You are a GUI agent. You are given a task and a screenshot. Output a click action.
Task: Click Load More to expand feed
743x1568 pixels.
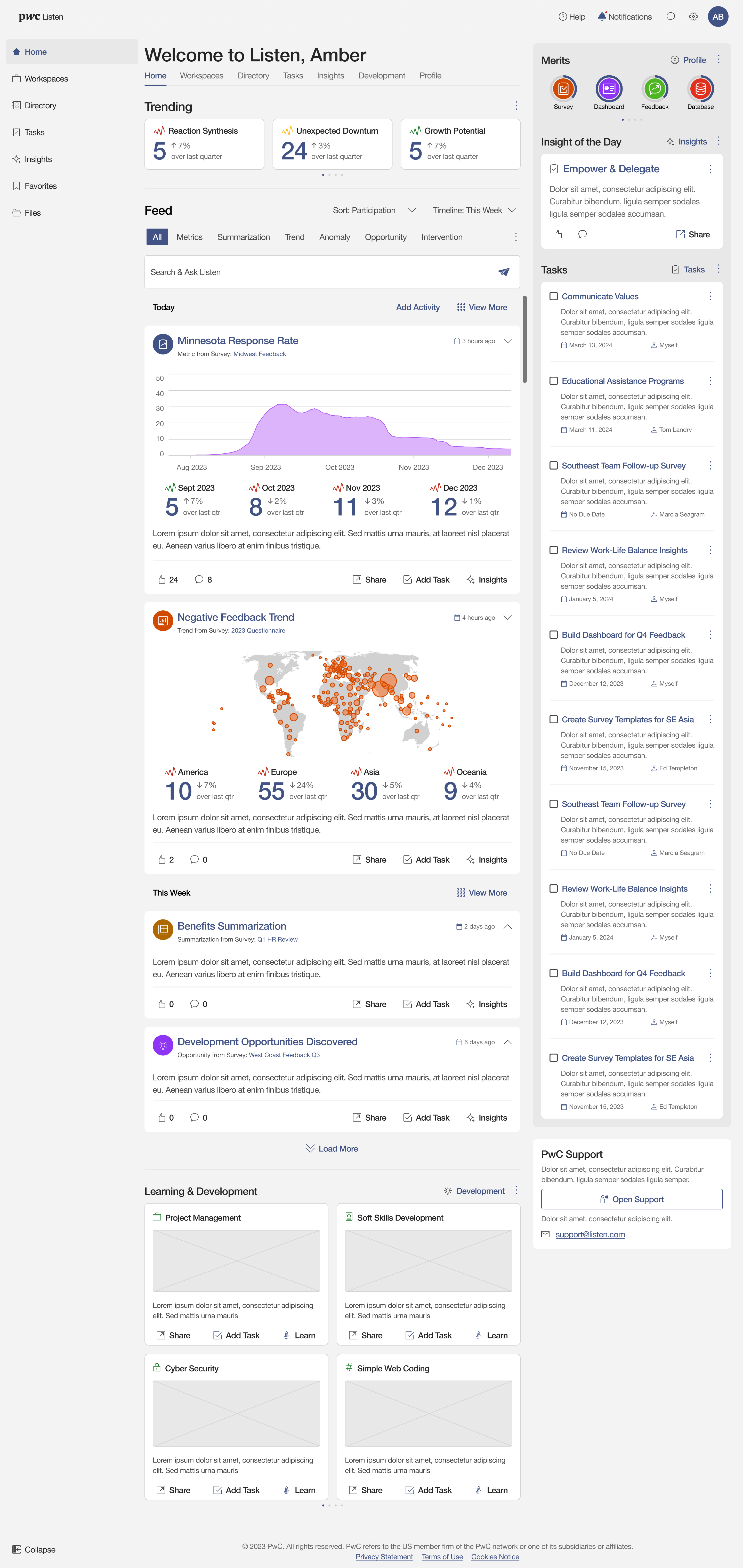332,1149
